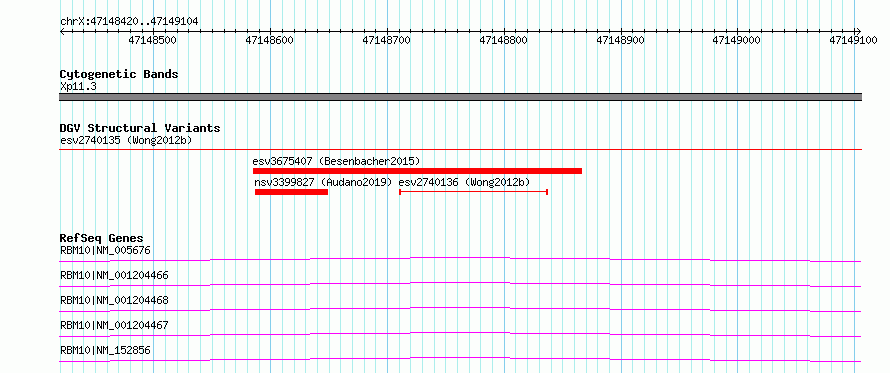
Task: Click the Cytogenetic Bands track heading
Action: (x=119, y=74)
